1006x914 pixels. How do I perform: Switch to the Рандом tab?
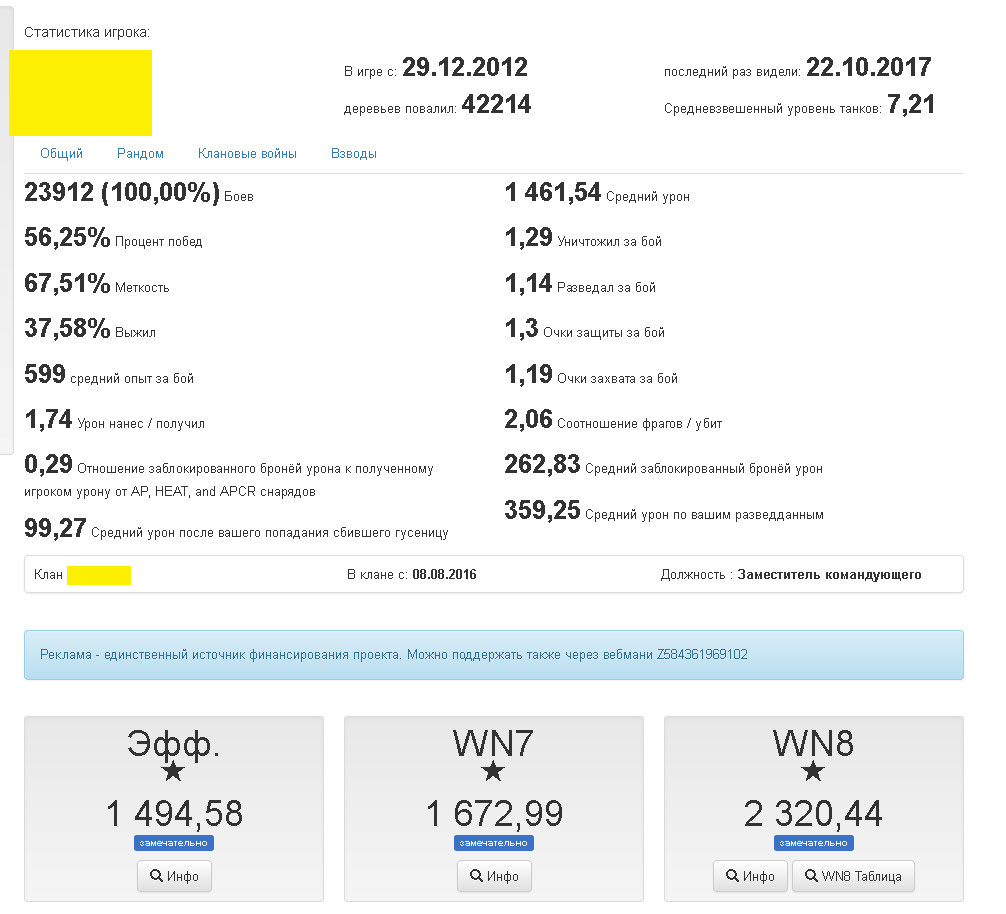(x=141, y=153)
